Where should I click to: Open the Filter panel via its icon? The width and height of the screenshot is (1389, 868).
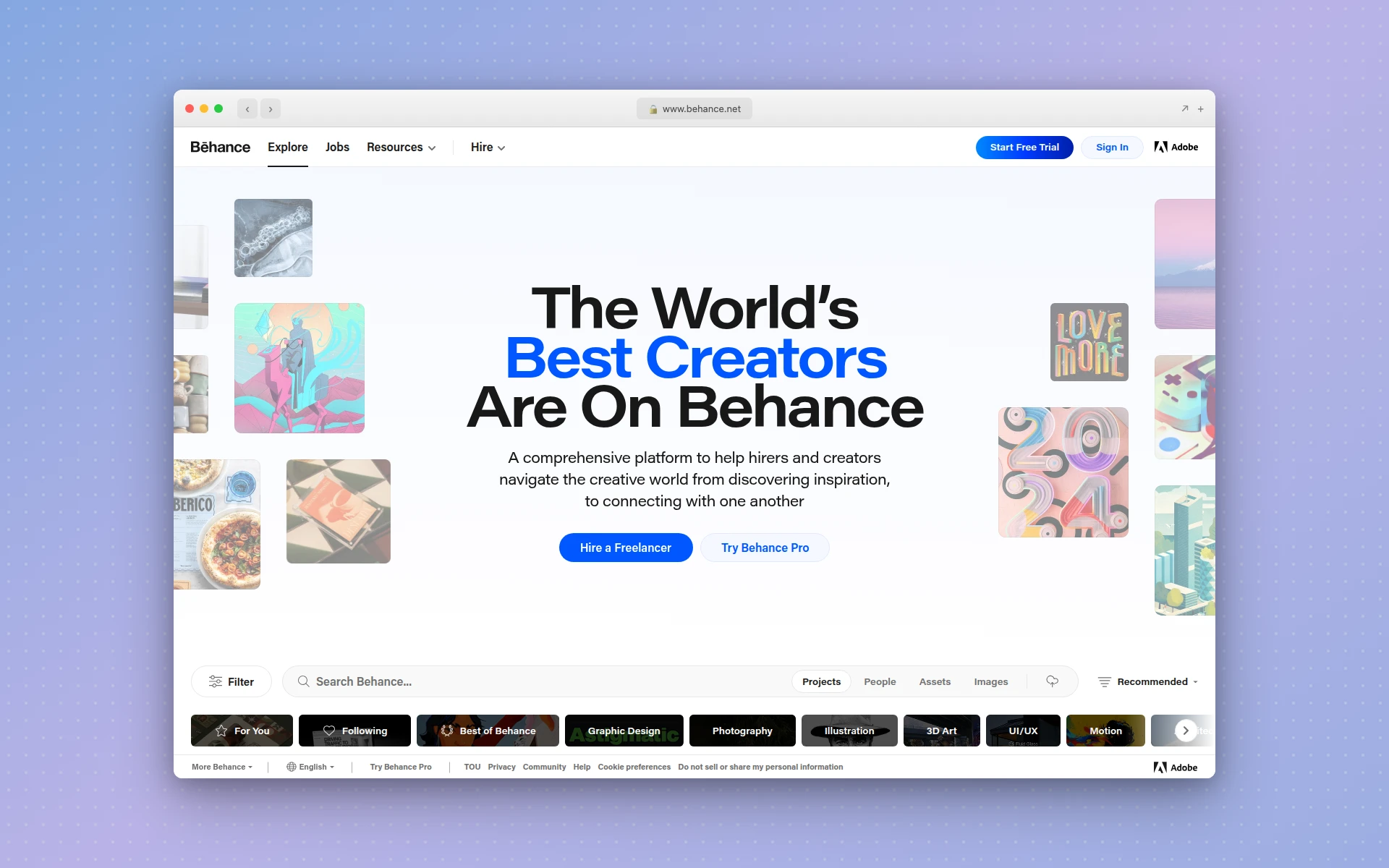[216, 681]
